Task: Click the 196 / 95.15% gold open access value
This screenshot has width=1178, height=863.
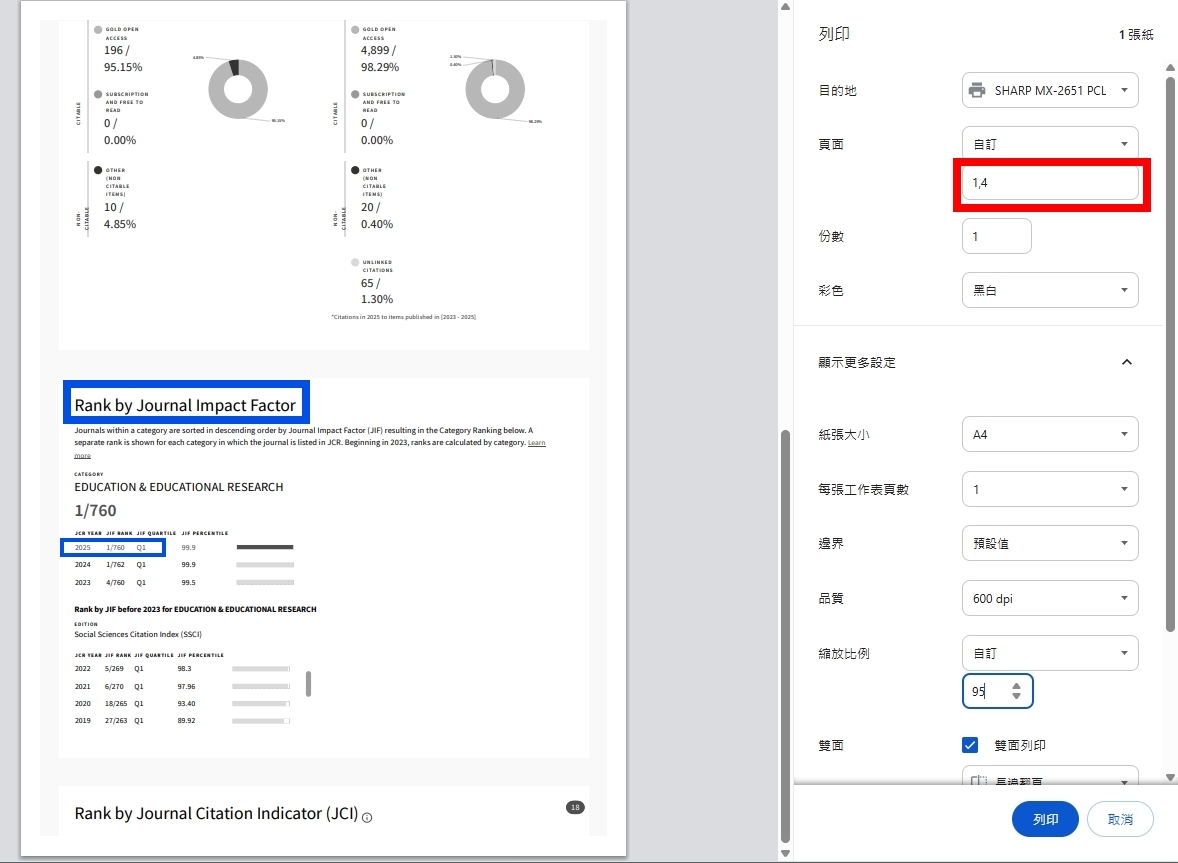Action: pyautogui.click(x=122, y=59)
